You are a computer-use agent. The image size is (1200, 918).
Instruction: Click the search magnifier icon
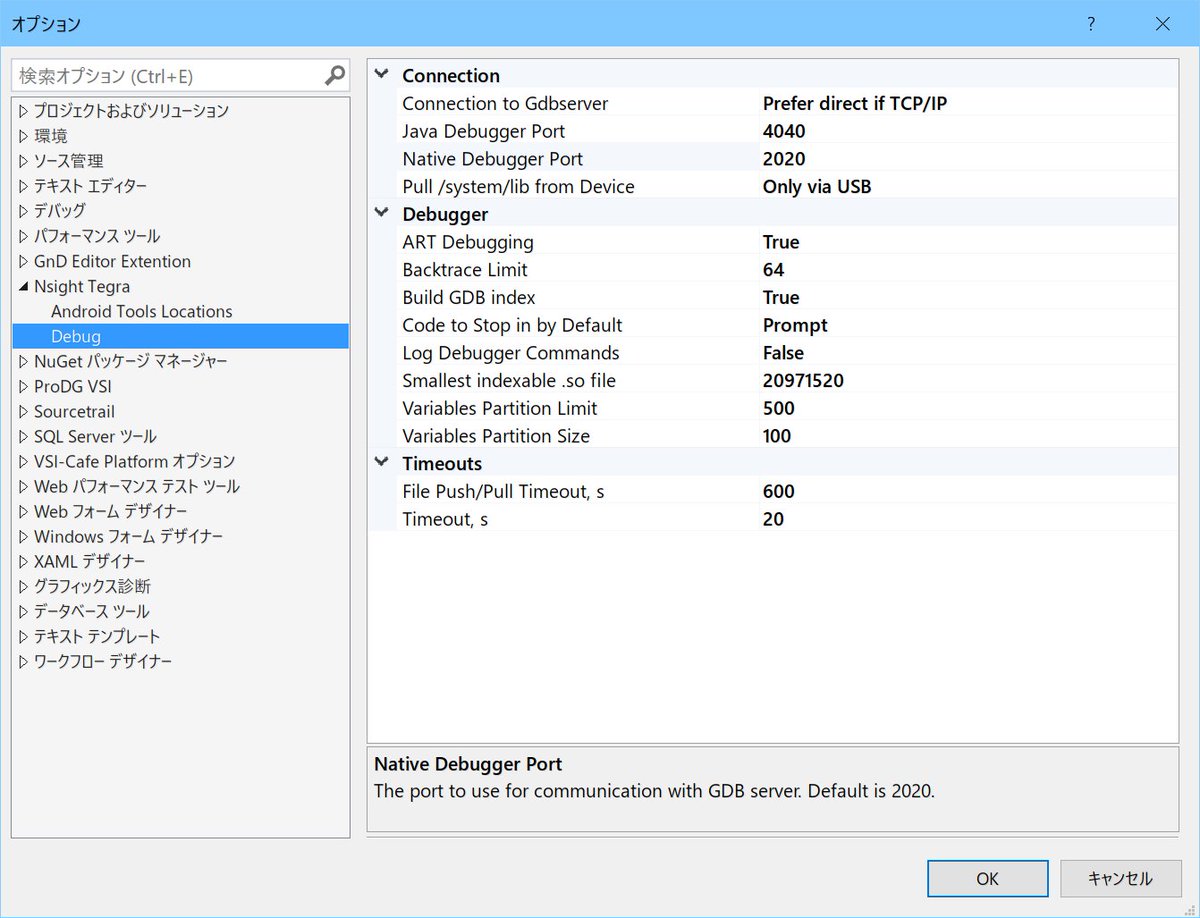pyautogui.click(x=335, y=75)
